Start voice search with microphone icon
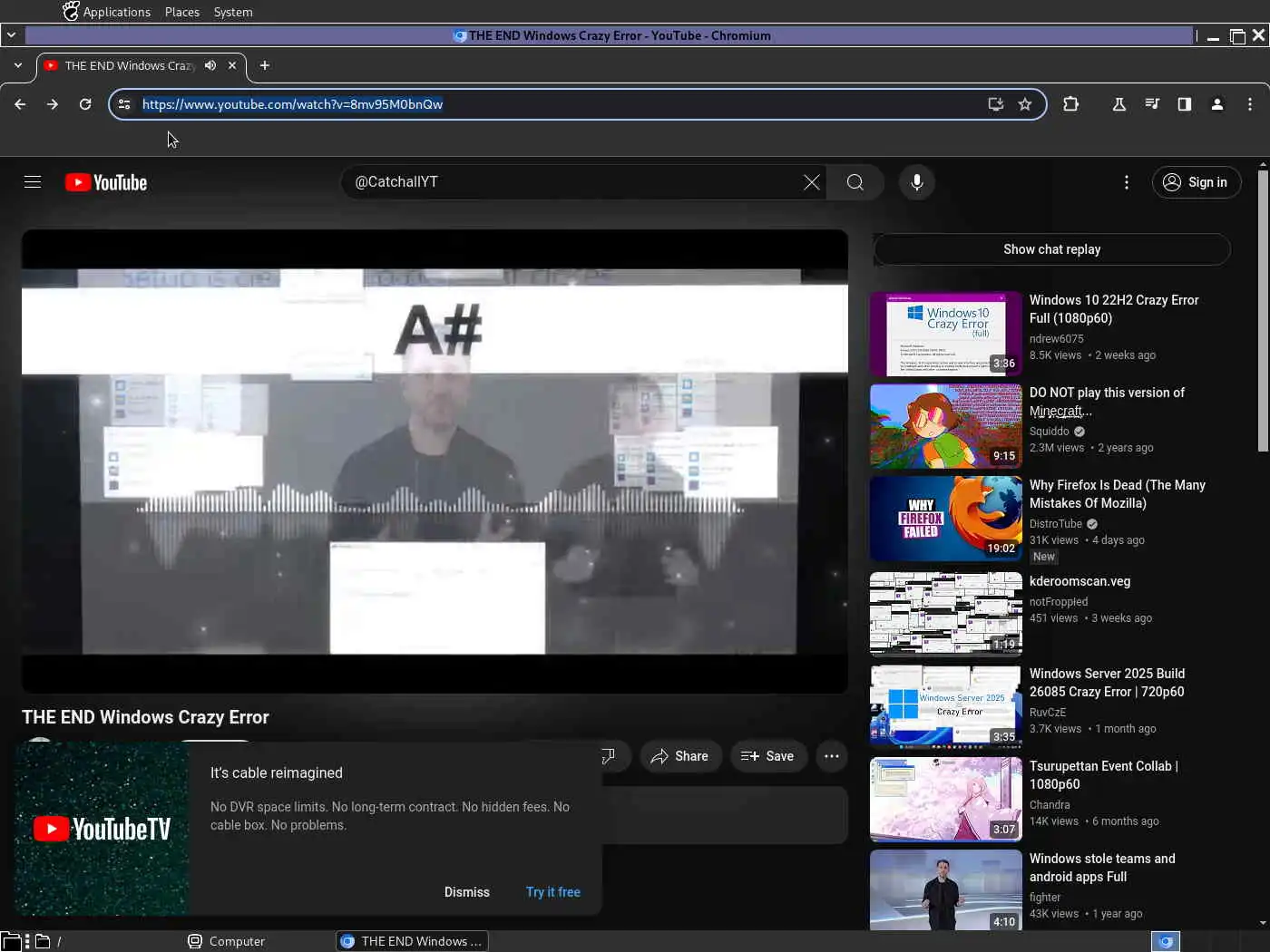The width and height of the screenshot is (1270, 952). (917, 182)
